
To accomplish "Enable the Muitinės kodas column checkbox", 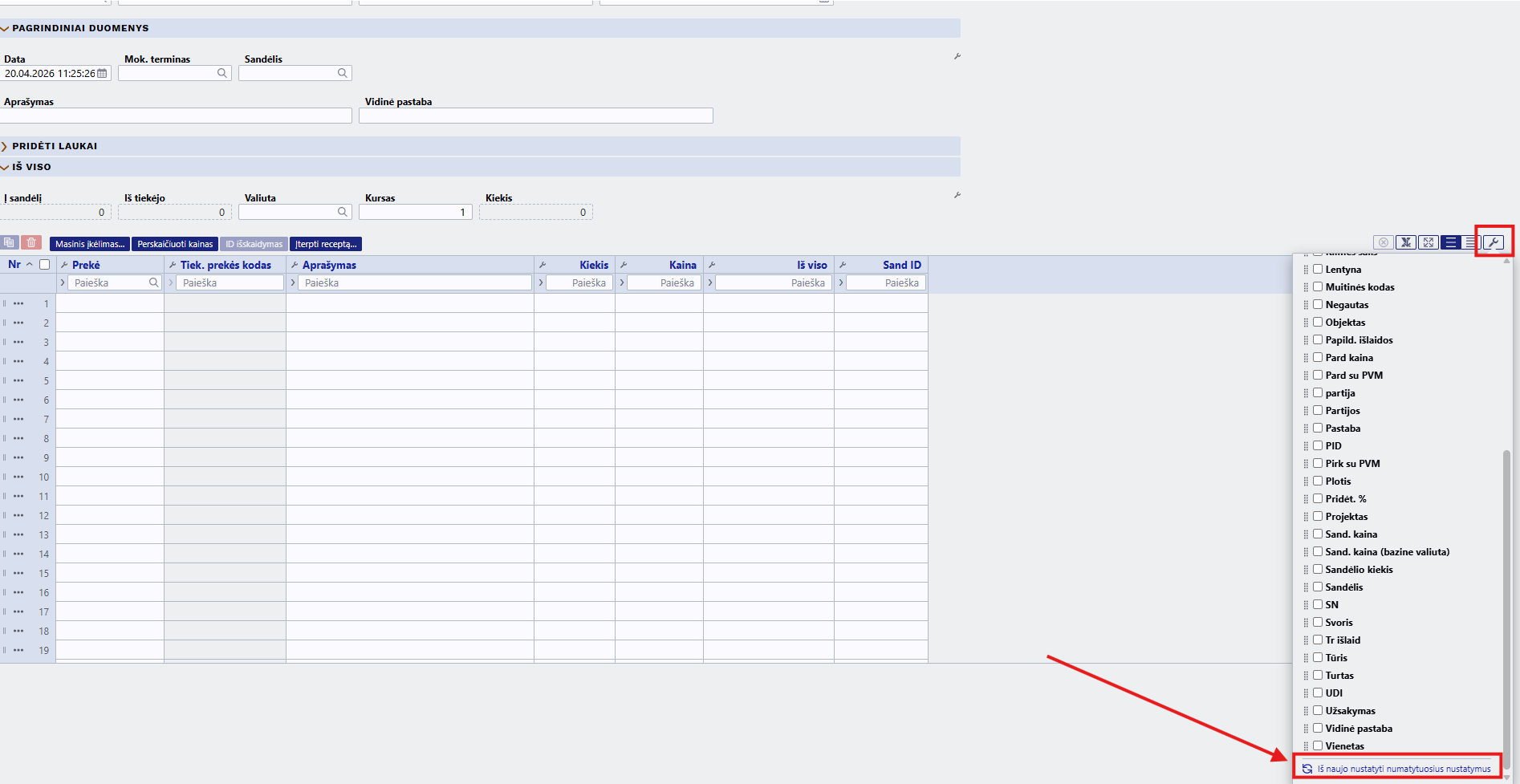I will (x=1318, y=286).
